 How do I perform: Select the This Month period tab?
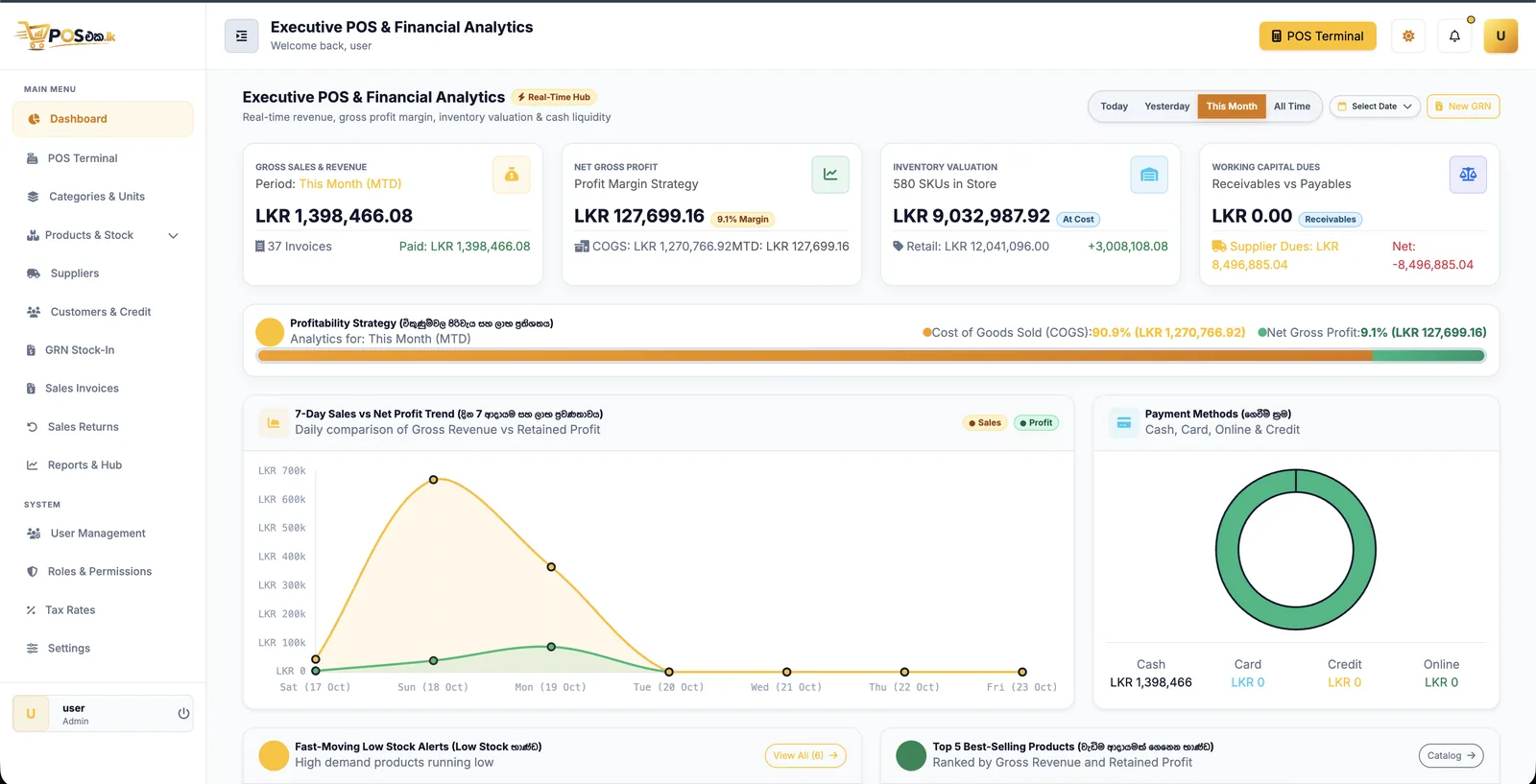1232,107
